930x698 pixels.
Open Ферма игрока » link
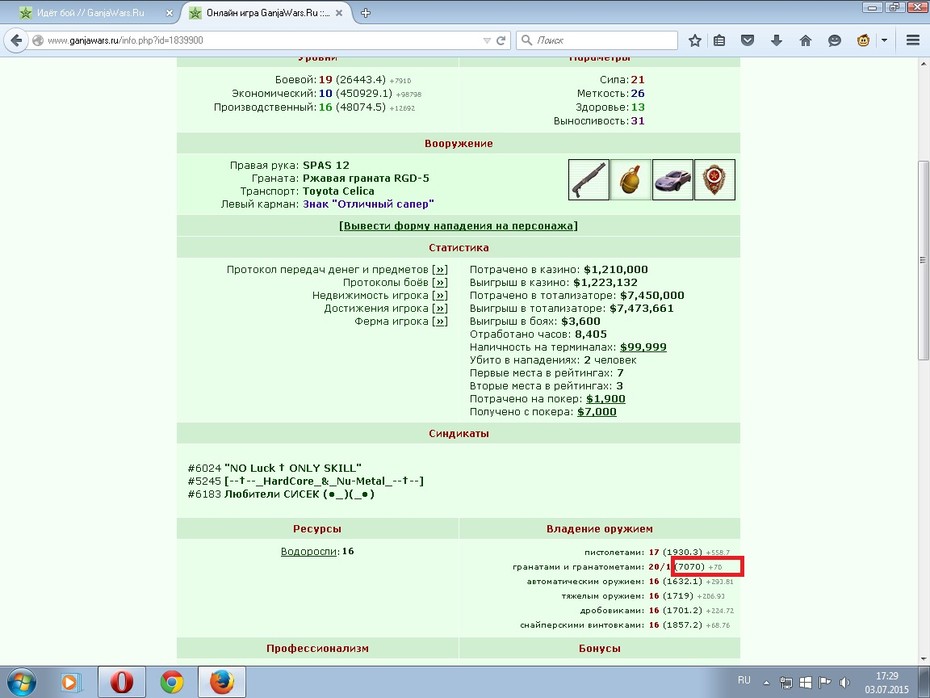pos(439,322)
